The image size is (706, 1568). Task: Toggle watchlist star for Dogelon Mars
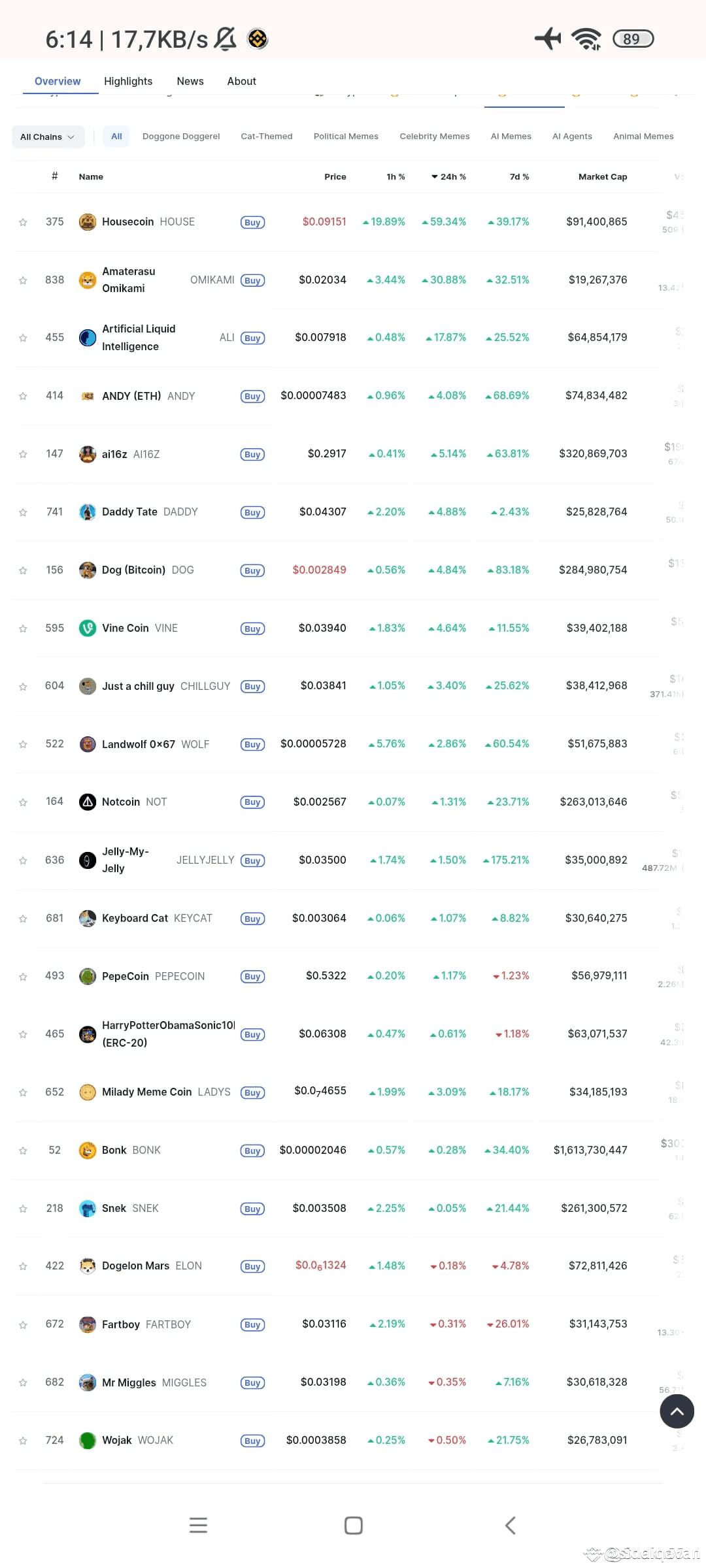23,1267
